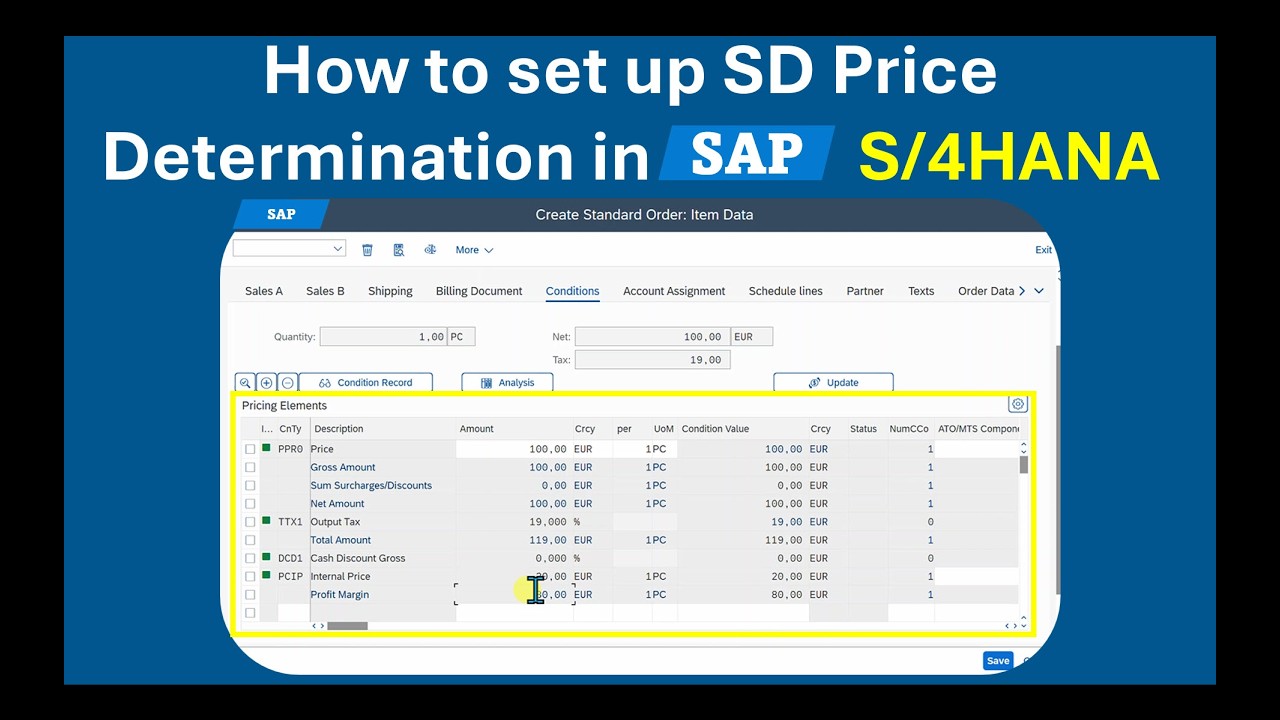Expand the More menu
Screen dimensions: 1280x720
tap(474, 250)
